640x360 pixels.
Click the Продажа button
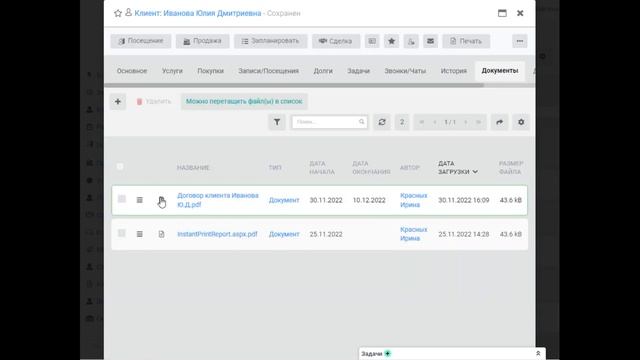pos(202,41)
